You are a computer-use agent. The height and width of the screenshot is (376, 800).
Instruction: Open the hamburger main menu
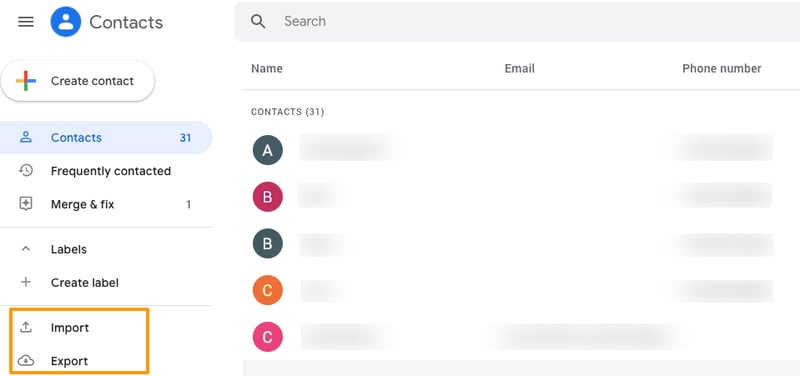26,22
